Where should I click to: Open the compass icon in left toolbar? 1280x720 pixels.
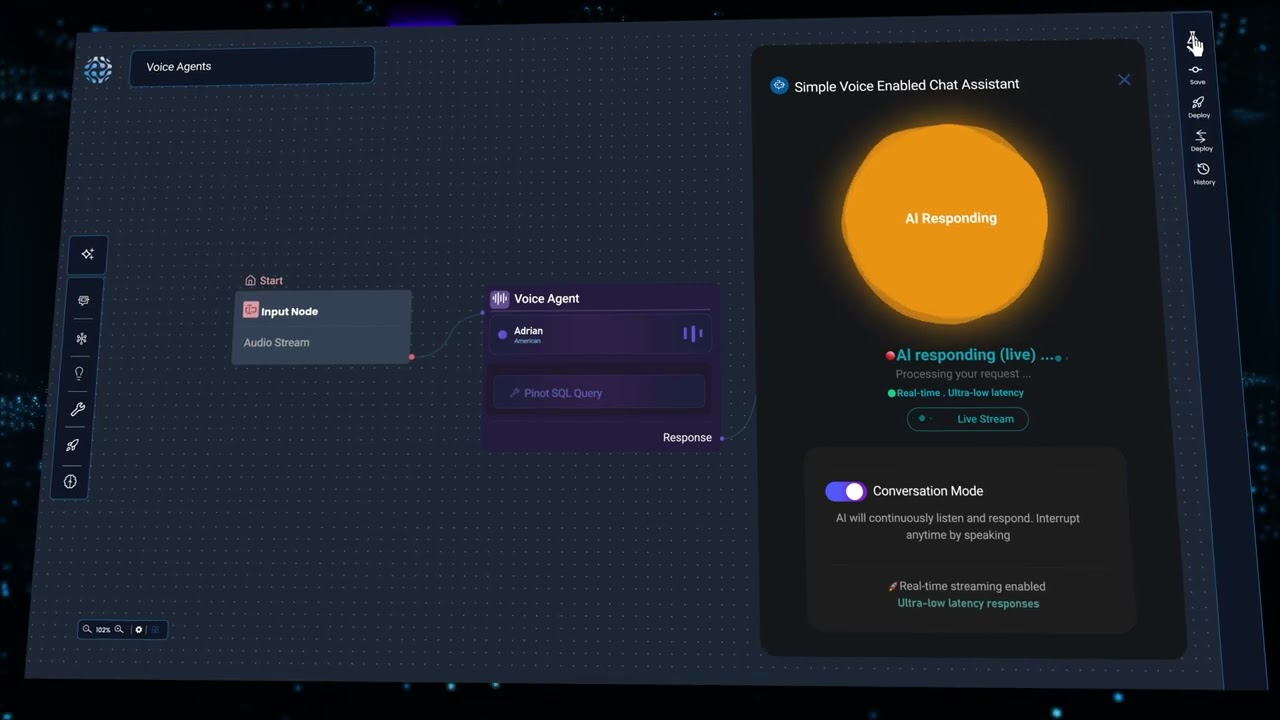click(70, 481)
